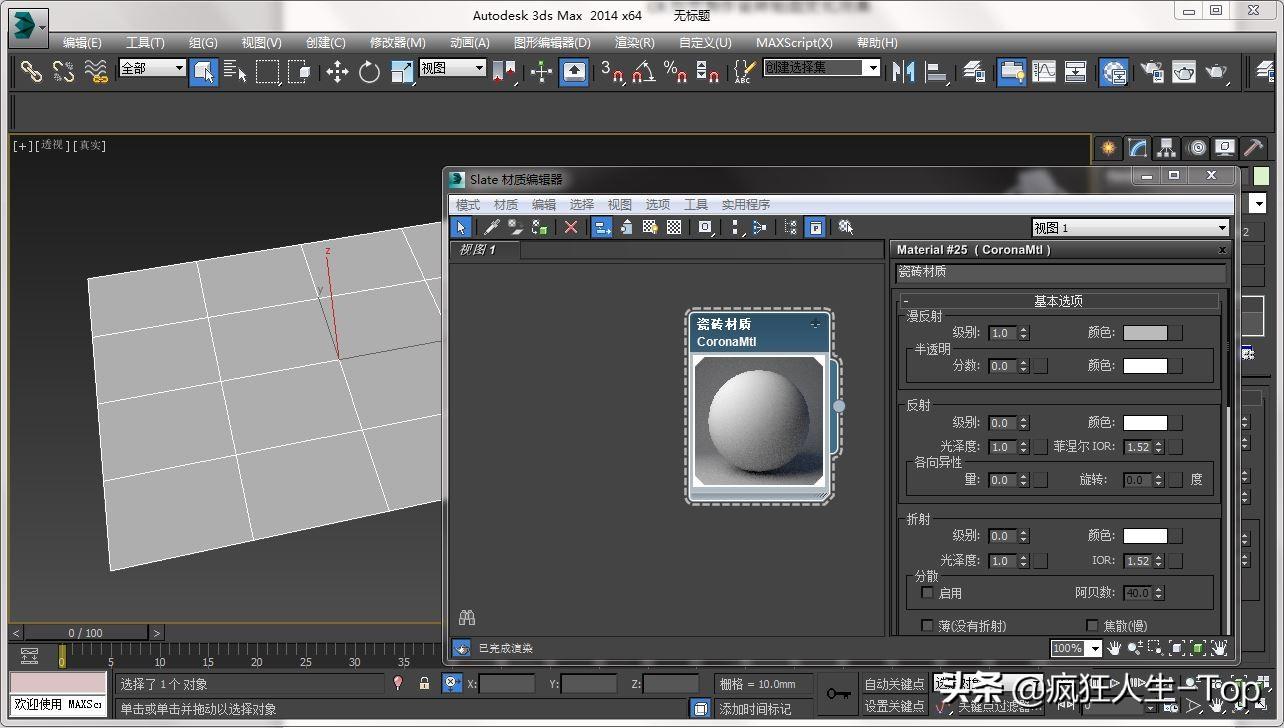1284x728 pixels.
Task: Click the Select and Link chain icon
Action: [31, 72]
